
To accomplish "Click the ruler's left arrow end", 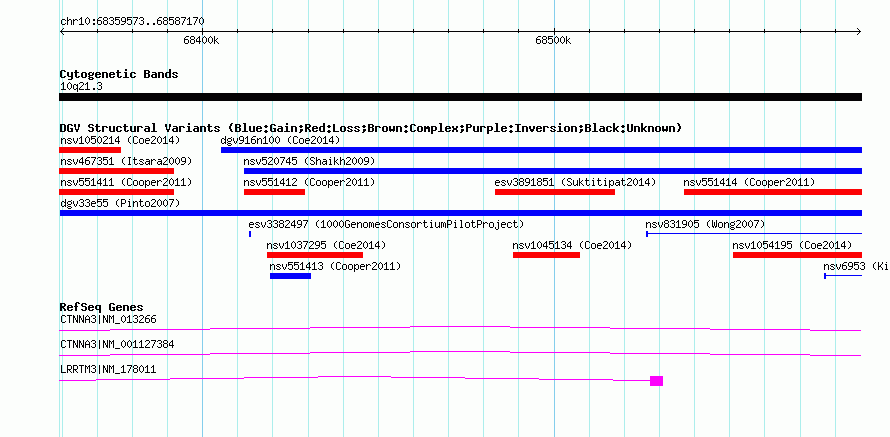I will (x=62, y=31).
